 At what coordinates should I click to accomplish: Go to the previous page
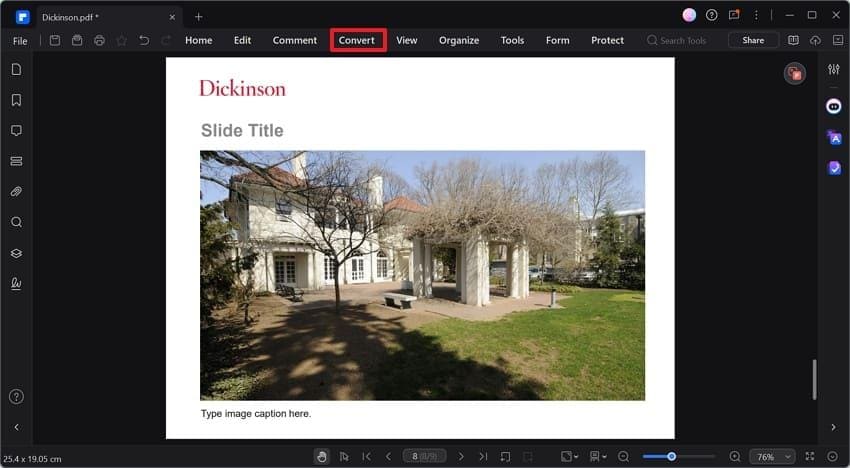388,457
